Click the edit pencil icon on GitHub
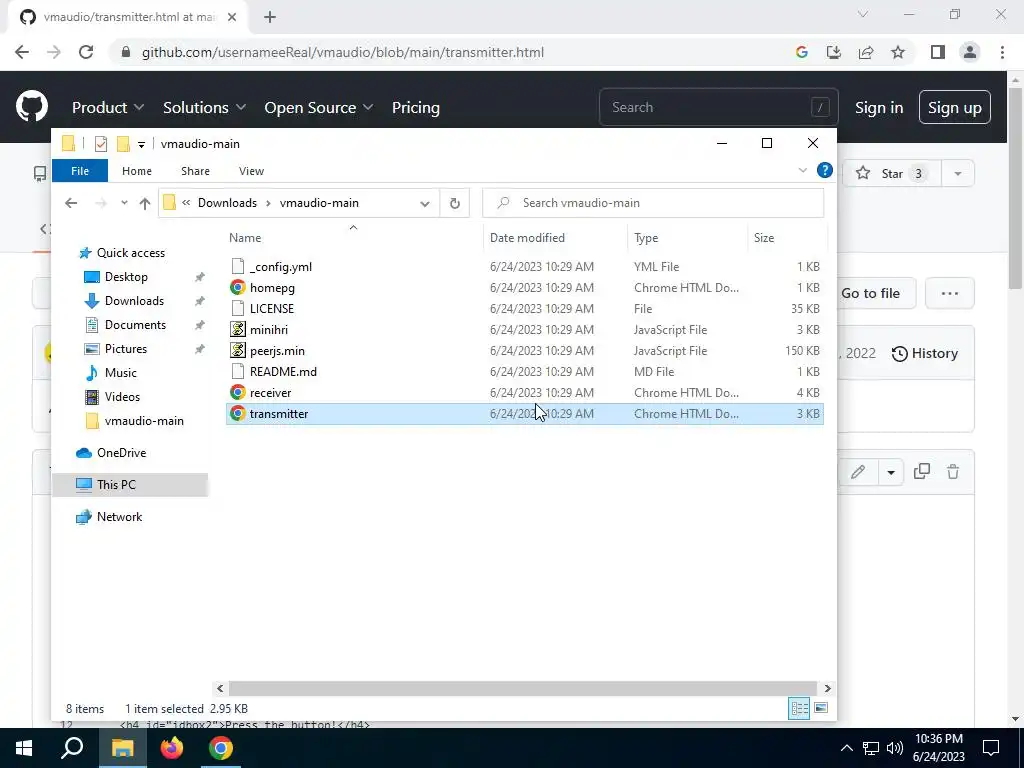The width and height of the screenshot is (1024, 768). (x=858, y=472)
